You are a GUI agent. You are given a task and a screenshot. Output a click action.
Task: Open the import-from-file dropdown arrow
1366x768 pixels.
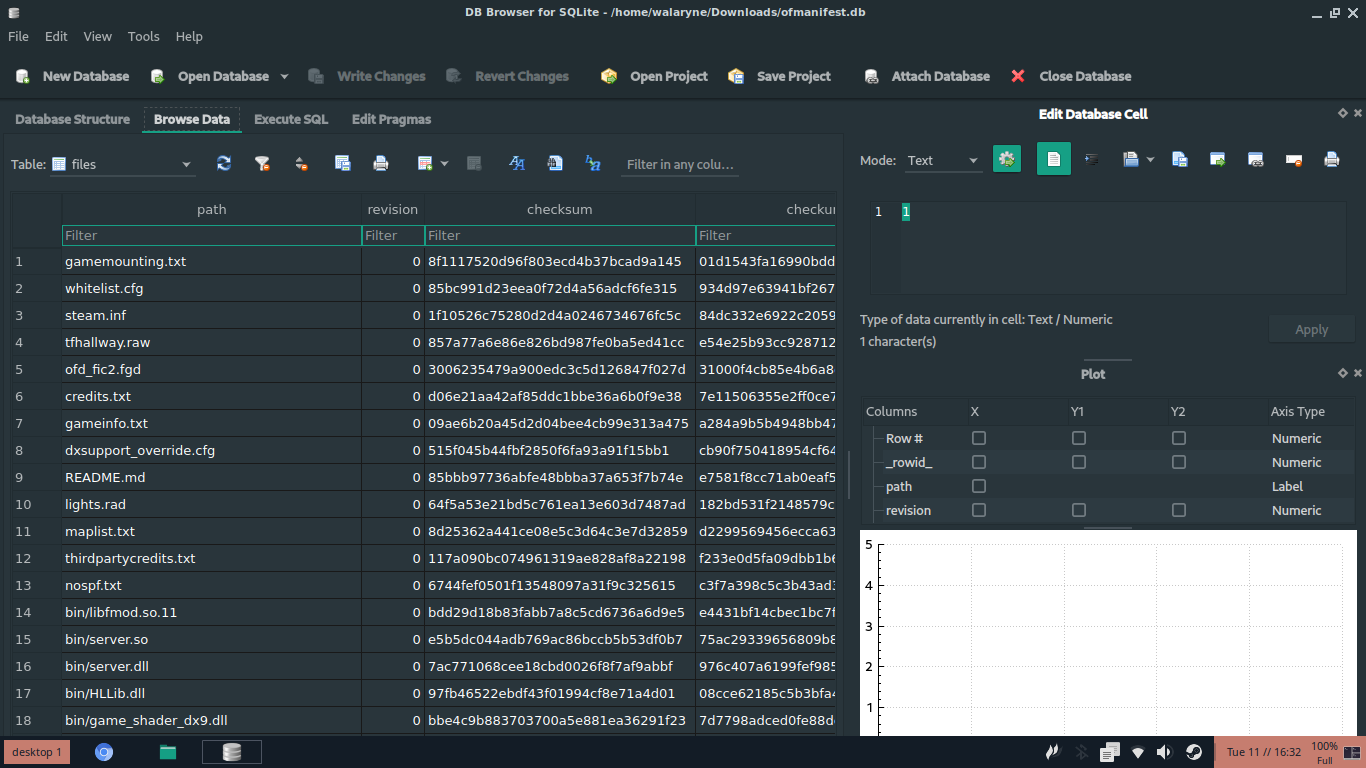click(x=1150, y=159)
